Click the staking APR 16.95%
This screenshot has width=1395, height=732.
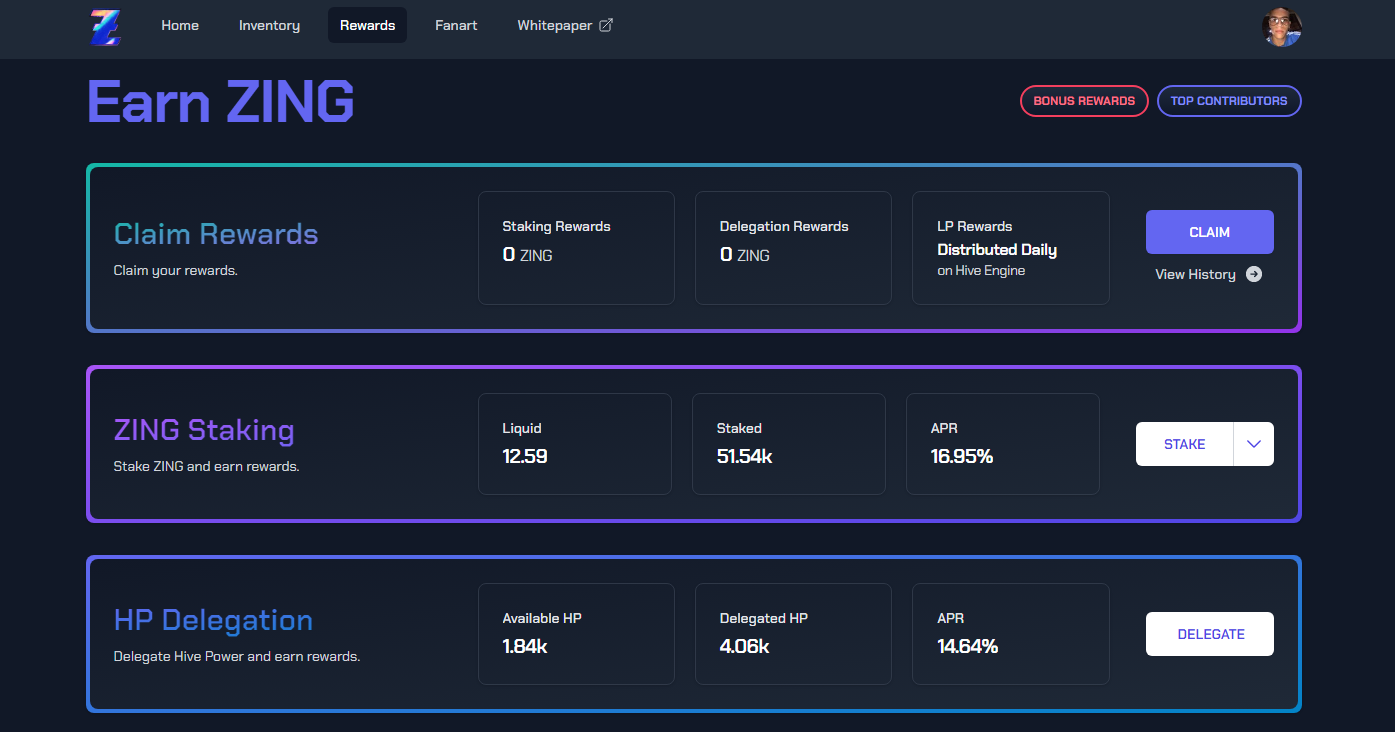coord(961,457)
